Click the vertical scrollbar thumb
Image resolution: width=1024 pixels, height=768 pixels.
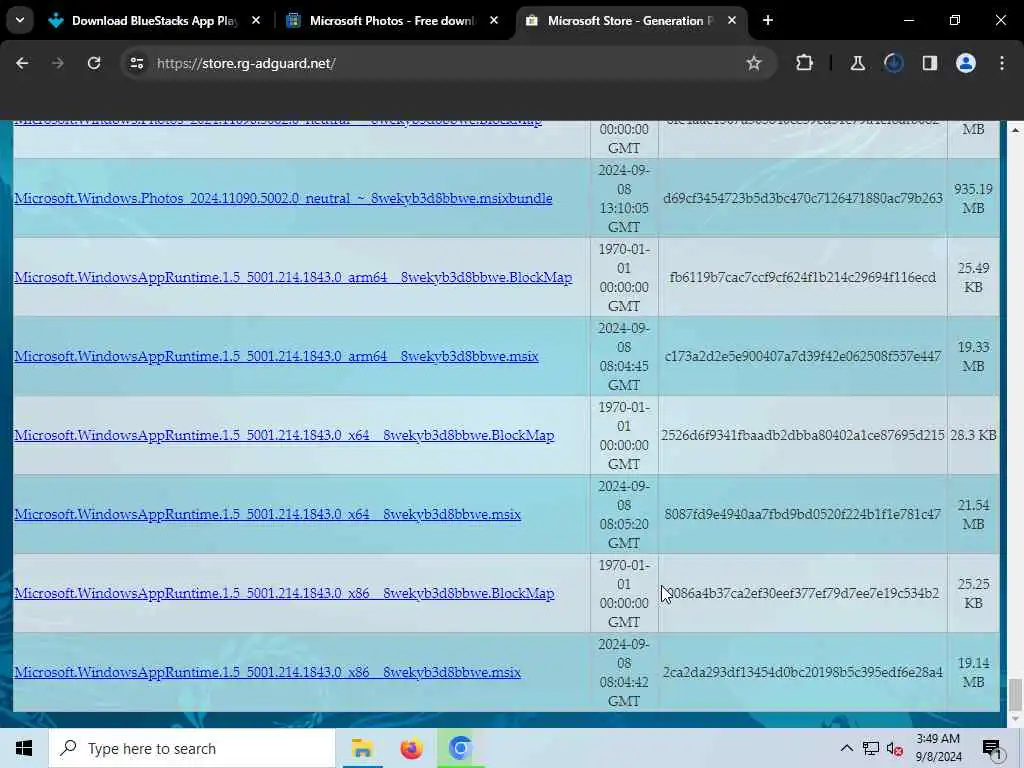tap(1015, 695)
